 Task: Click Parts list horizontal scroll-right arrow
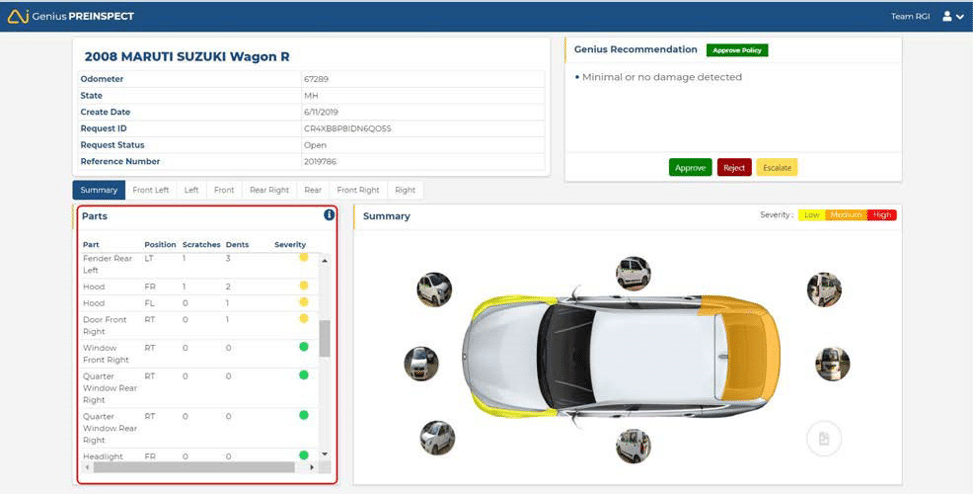313,467
